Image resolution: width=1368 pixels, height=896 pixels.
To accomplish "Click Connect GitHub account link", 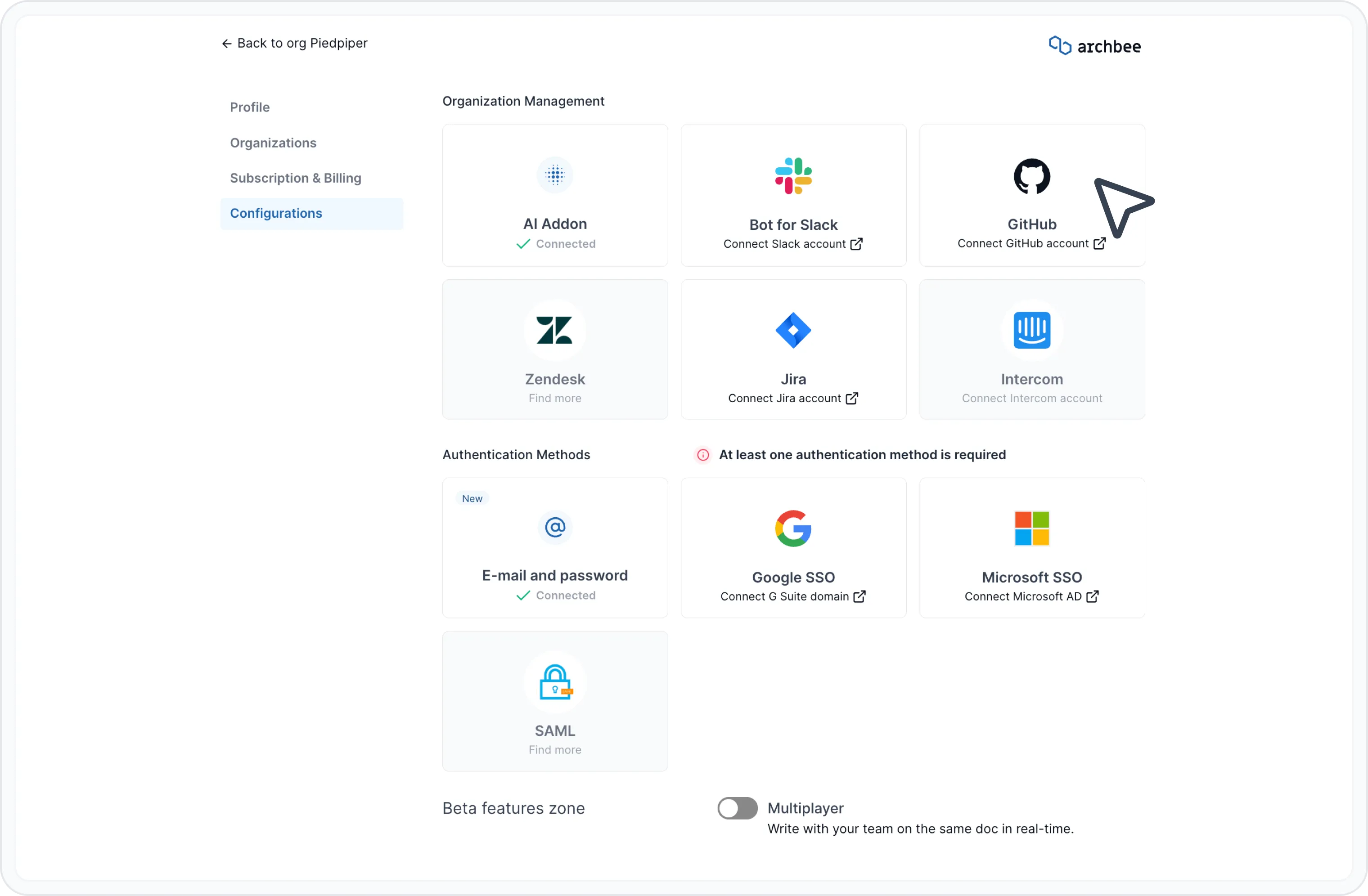I will [1032, 243].
